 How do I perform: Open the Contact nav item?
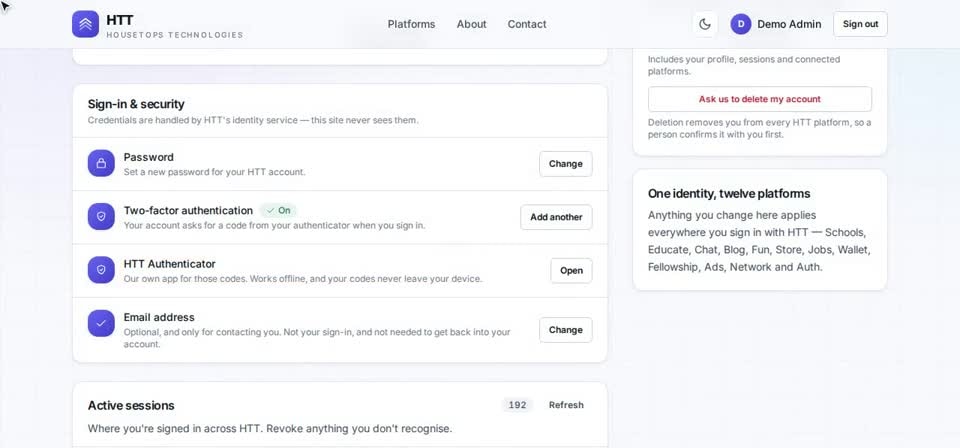click(527, 24)
